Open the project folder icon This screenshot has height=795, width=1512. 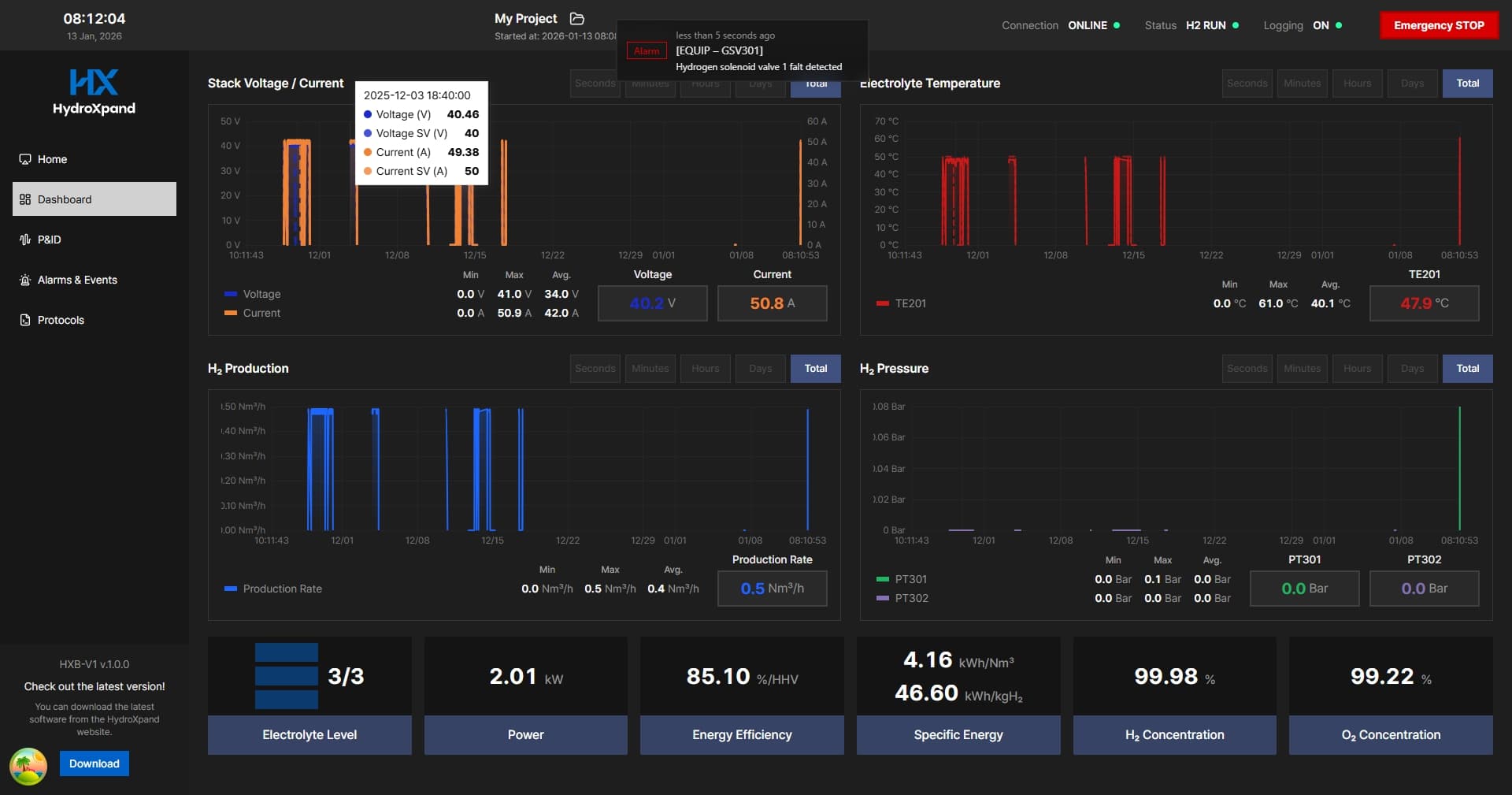pyautogui.click(x=577, y=18)
